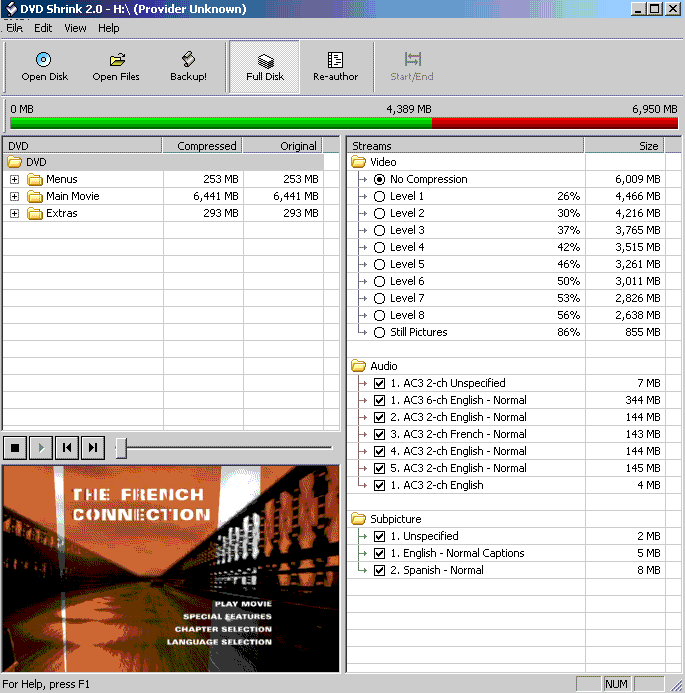
Task: Expand the Main Movie tree node
Action: 15,196
